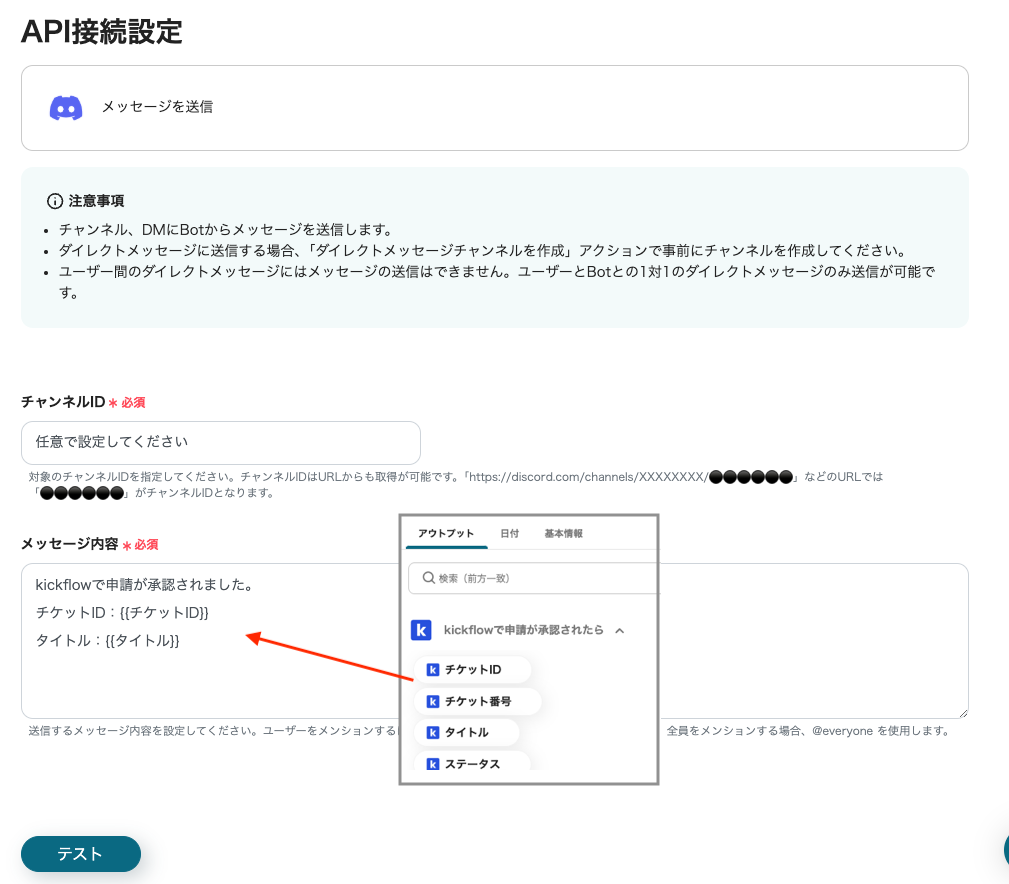
Task: Click the search magnifier icon in popup
Action: (x=429, y=578)
